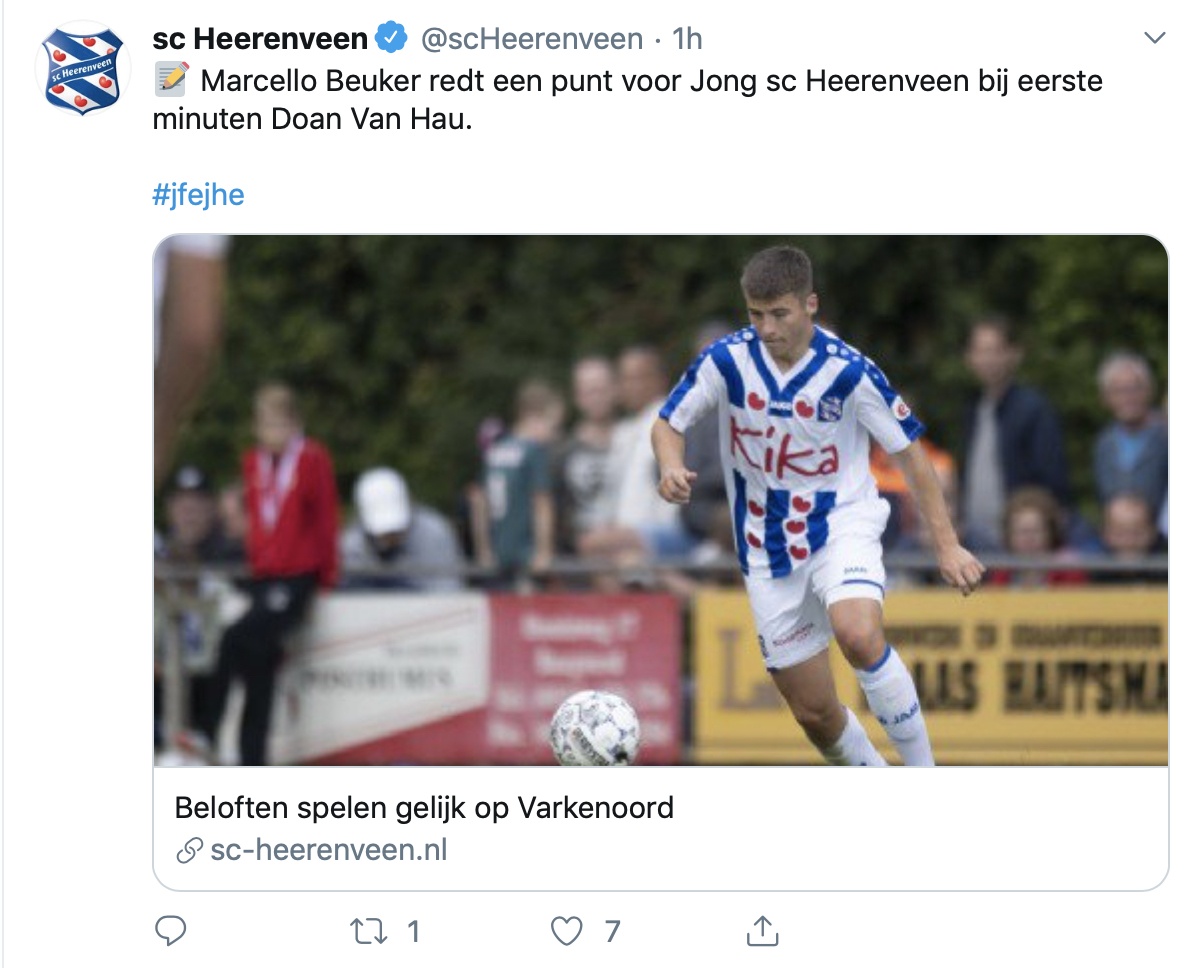Open the footballer photo in the link card
This screenshot has width=1194, height=968.
[660, 500]
